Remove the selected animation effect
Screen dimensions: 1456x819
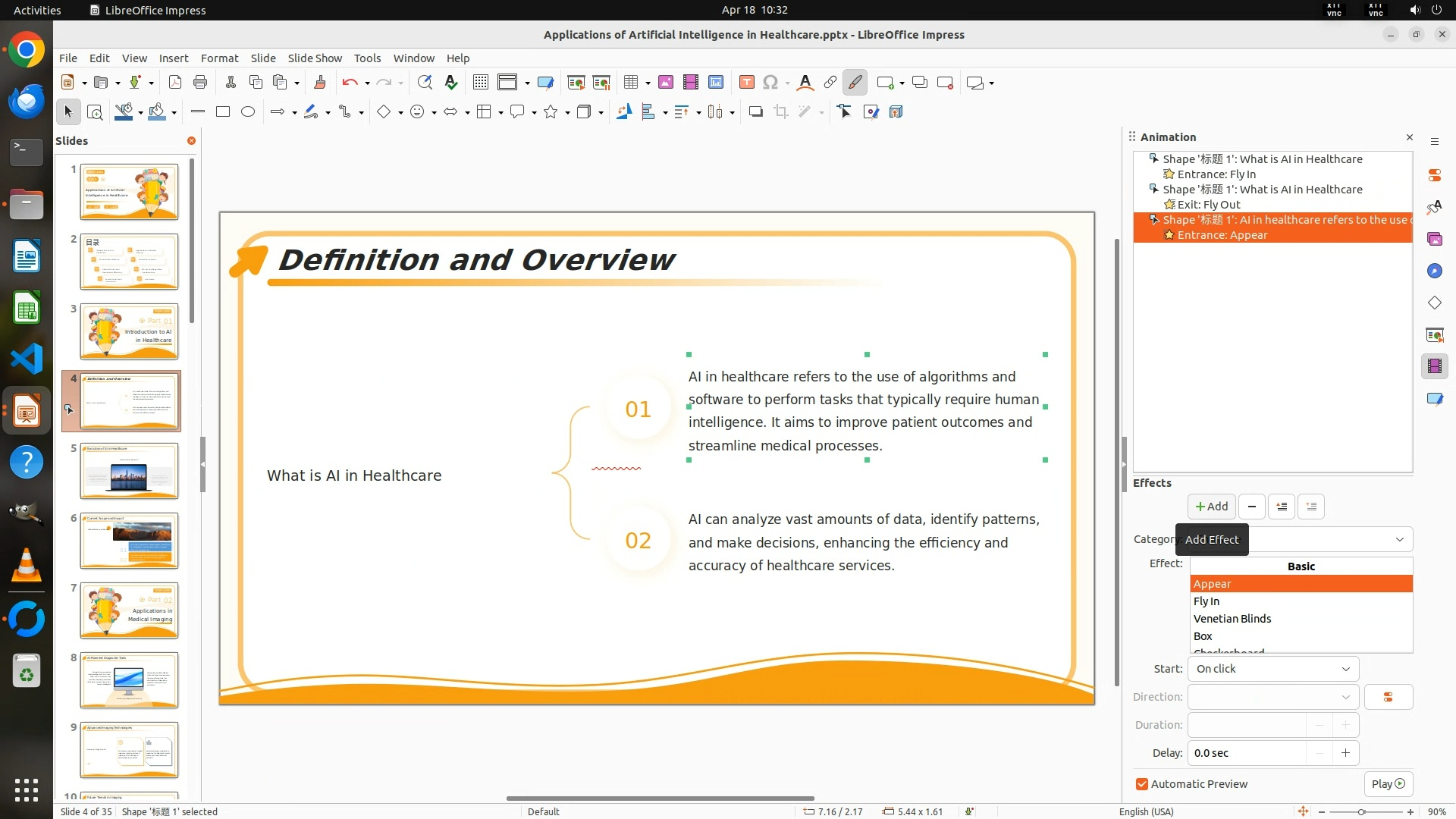point(1252,507)
